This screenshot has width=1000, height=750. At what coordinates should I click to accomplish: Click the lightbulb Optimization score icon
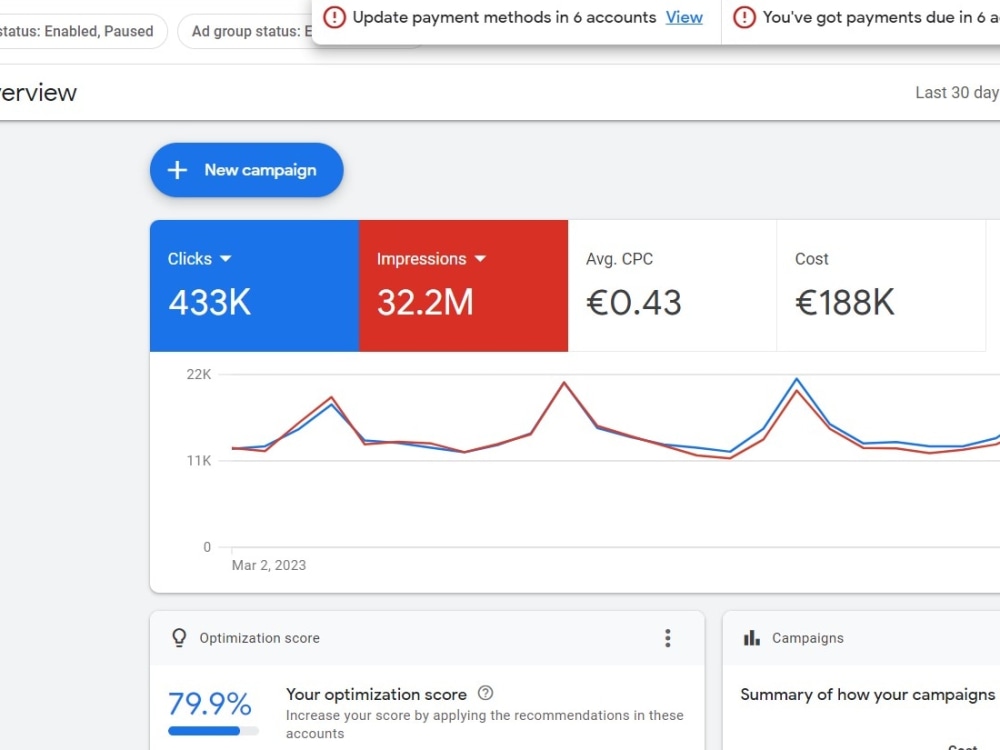coord(179,638)
